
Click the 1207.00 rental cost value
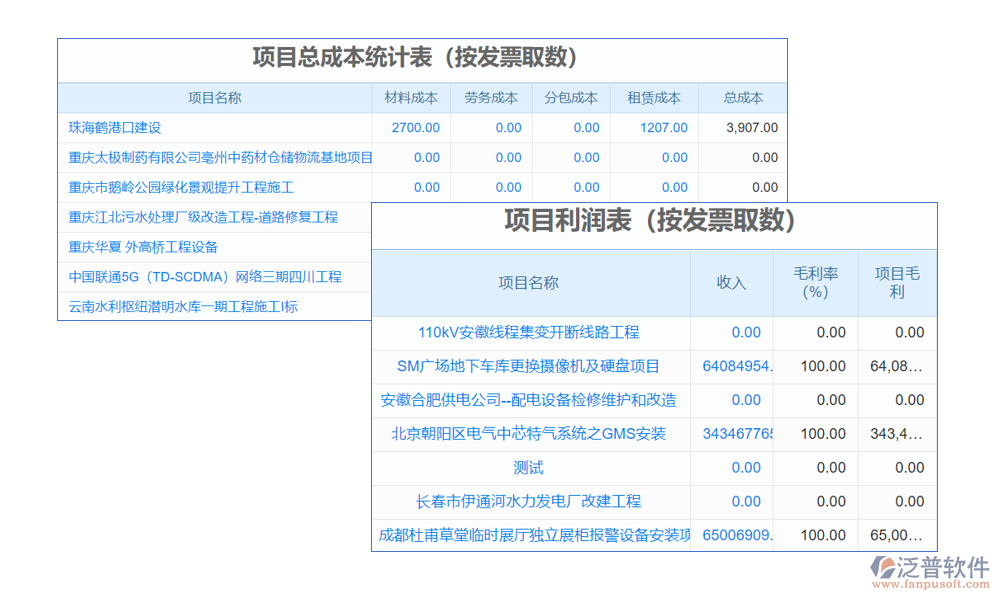pos(663,127)
